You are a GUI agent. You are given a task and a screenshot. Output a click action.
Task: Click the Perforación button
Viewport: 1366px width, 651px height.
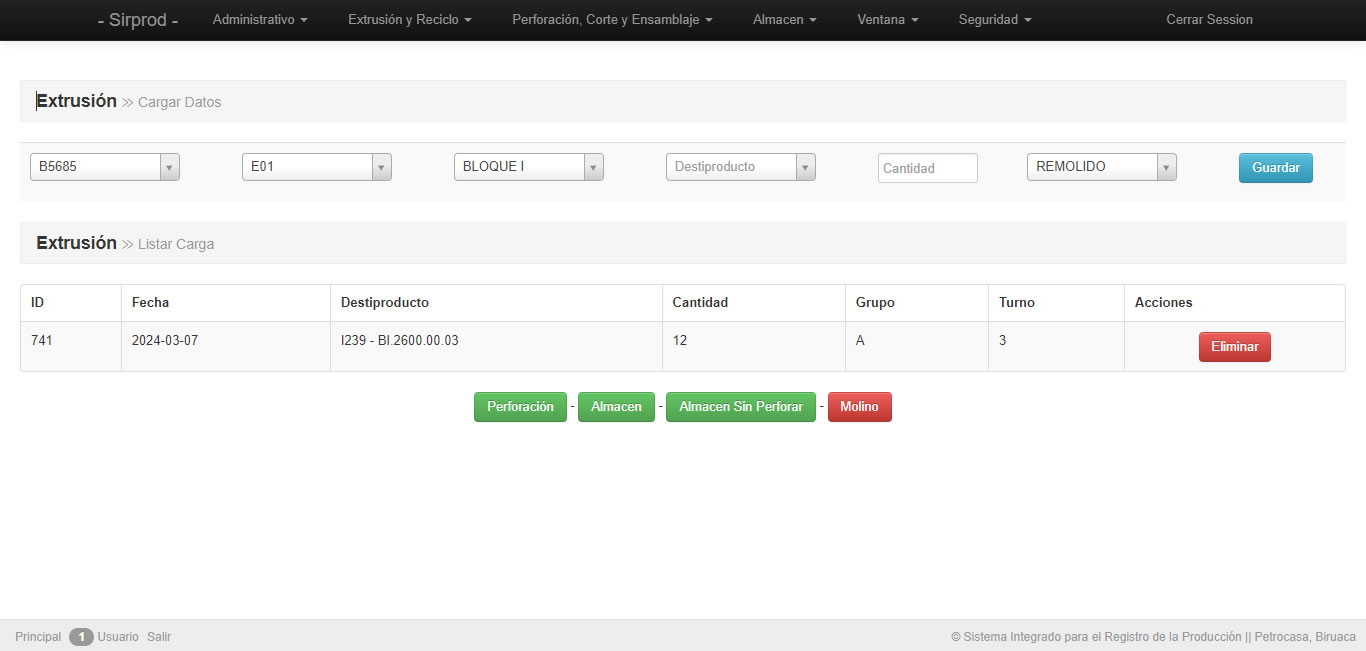(x=520, y=407)
